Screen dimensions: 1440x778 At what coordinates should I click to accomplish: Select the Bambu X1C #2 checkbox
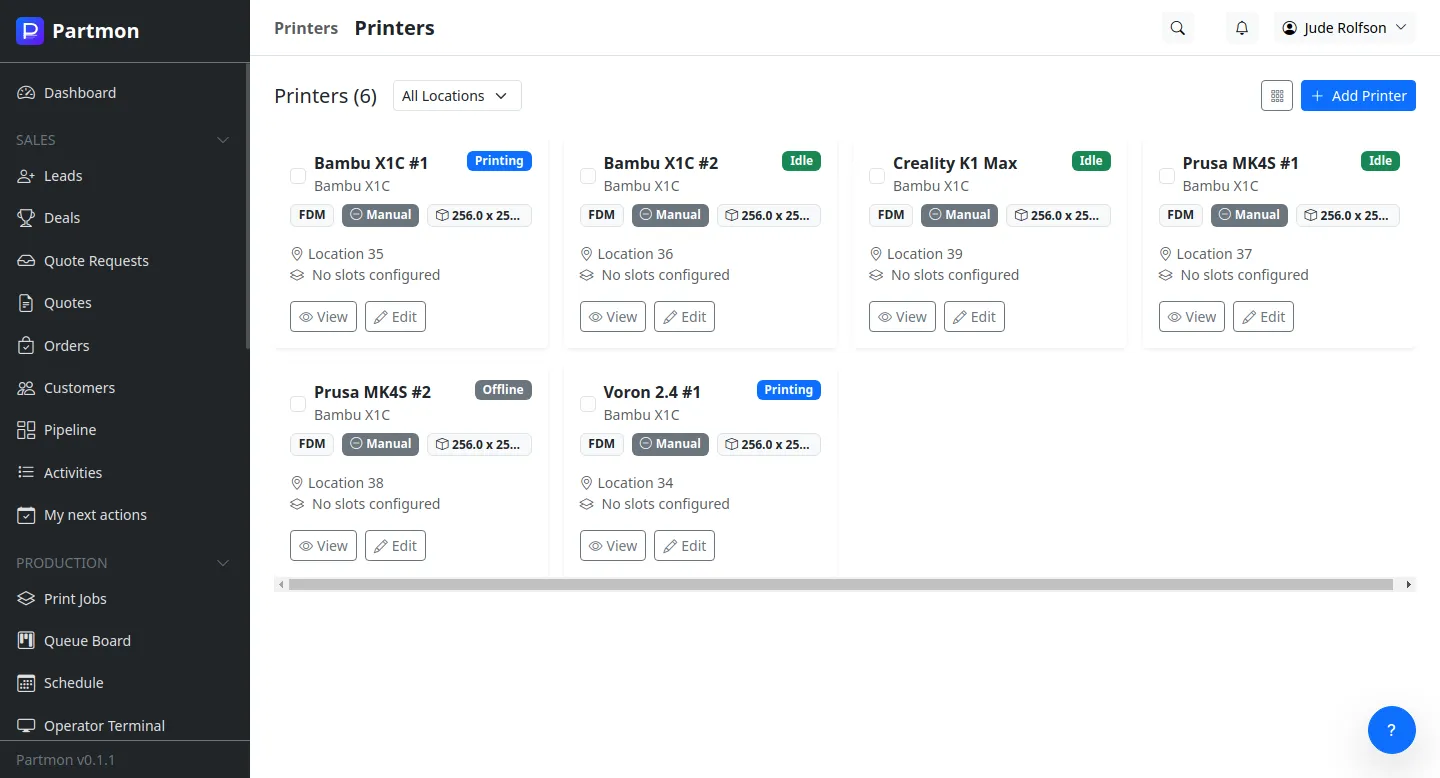(588, 176)
